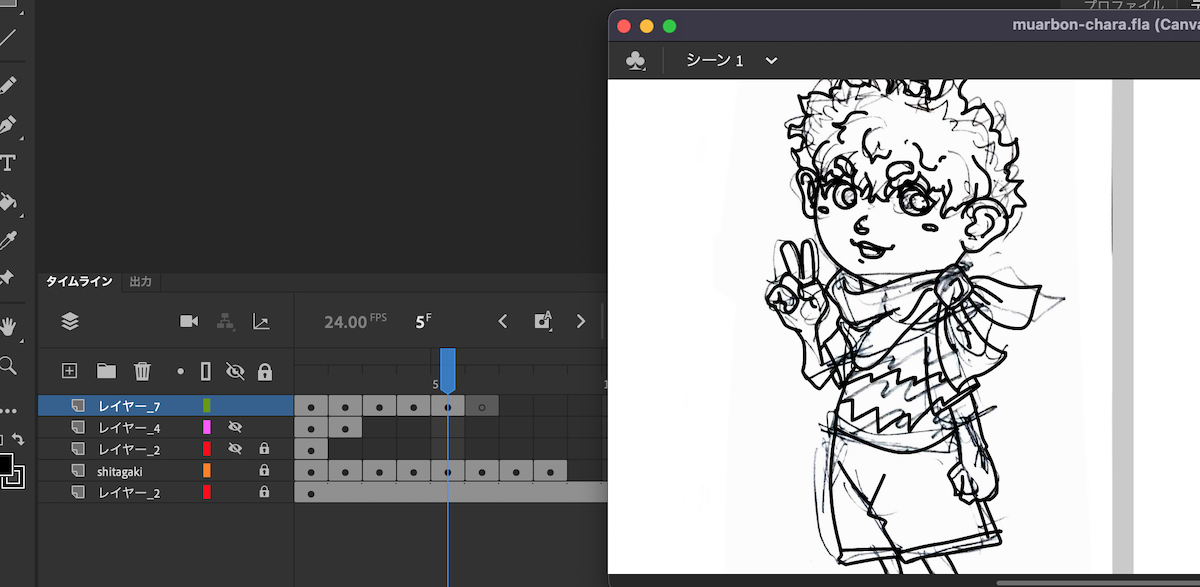Go to the next keyframe arrow

[x=580, y=321]
